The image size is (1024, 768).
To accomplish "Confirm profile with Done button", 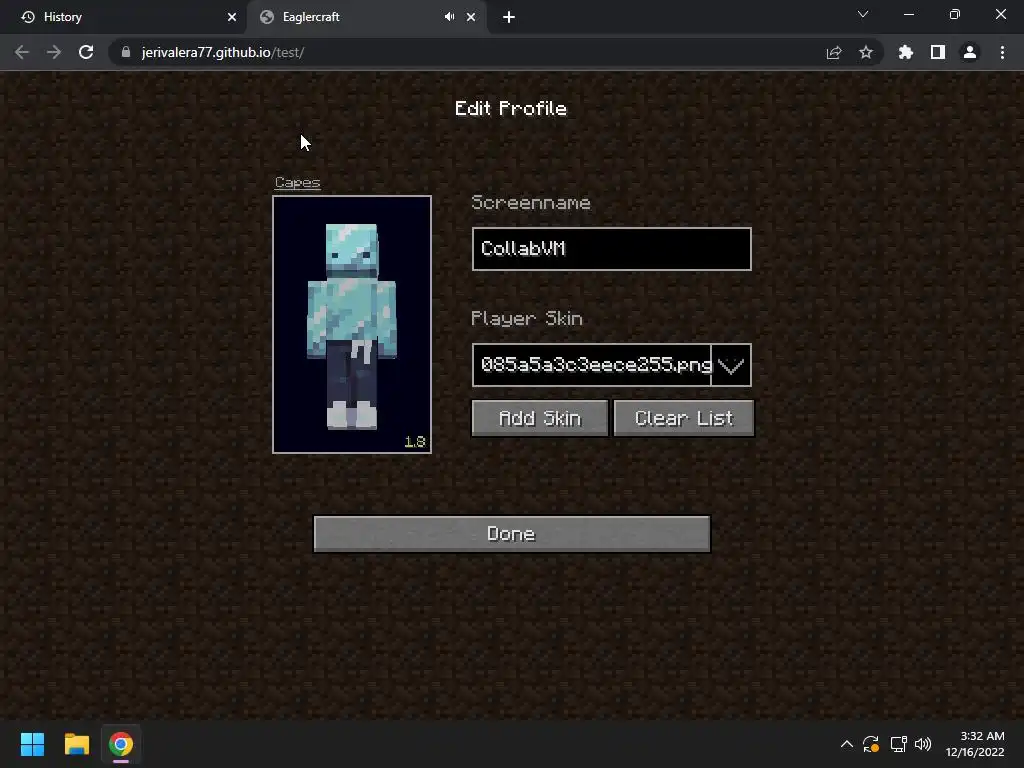I will pos(512,534).
